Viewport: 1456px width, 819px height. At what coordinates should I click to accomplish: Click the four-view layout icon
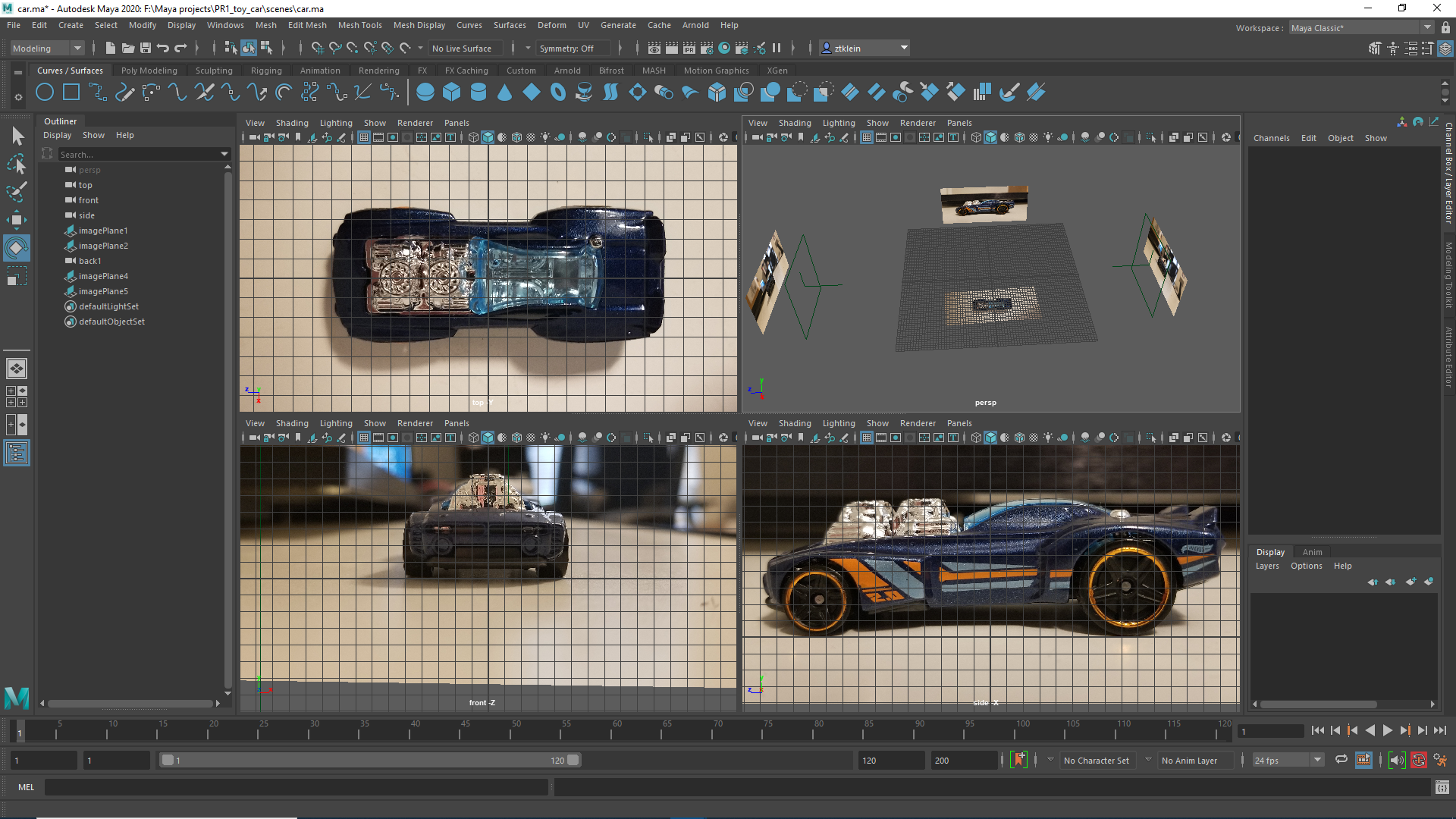[16, 397]
